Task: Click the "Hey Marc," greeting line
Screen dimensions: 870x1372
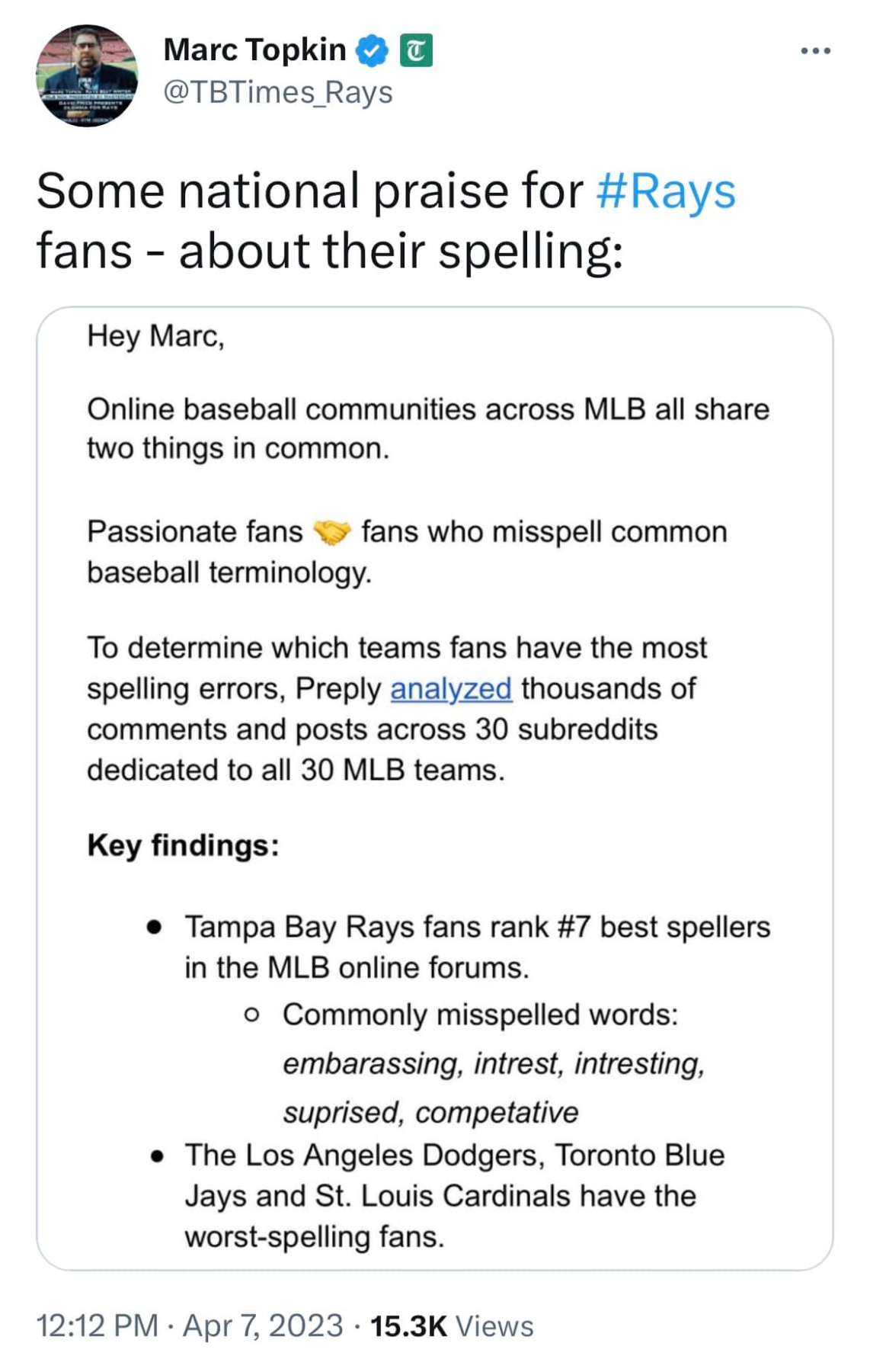Action: click(155, 335)
